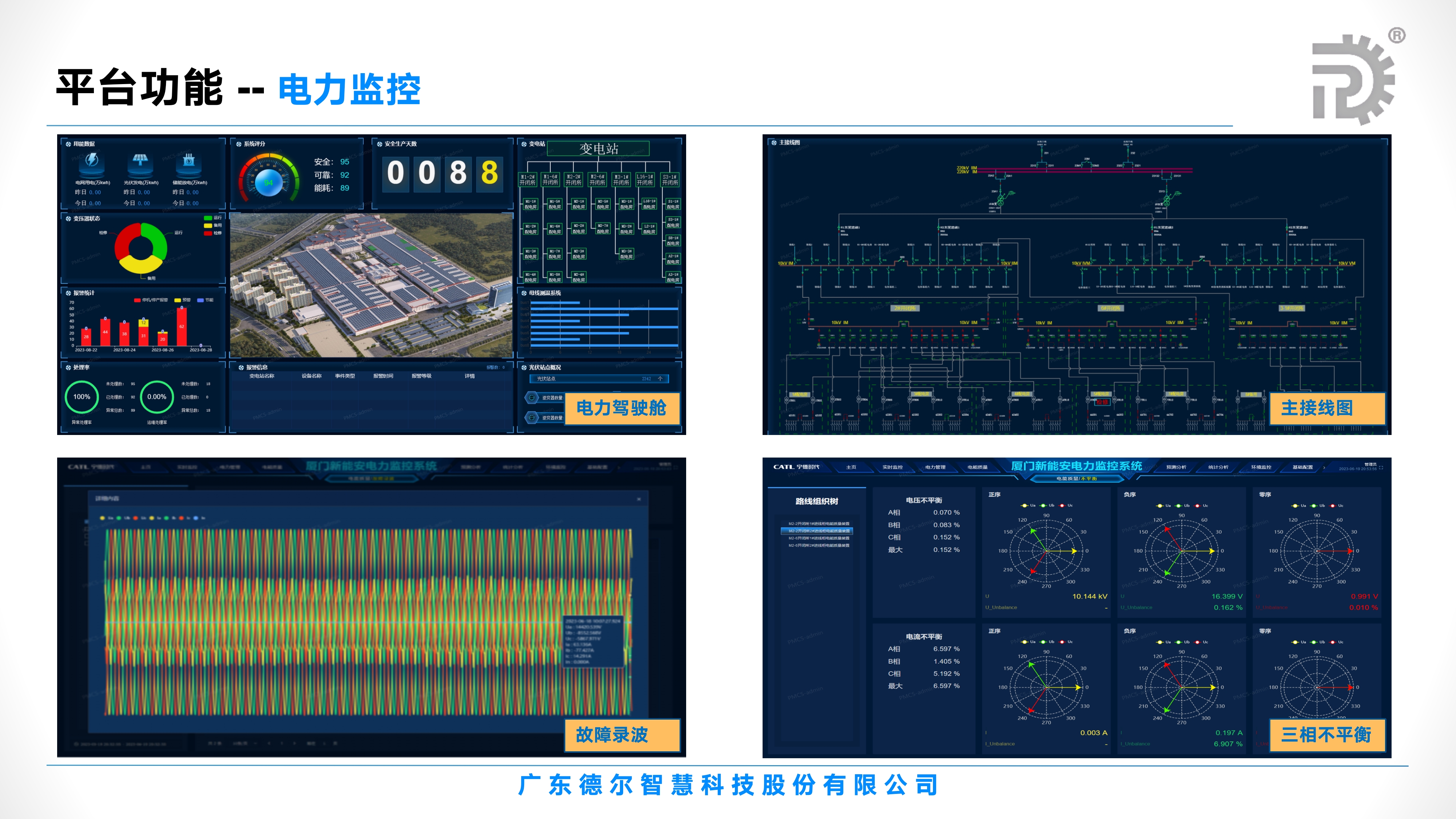Click the grid power lightning icon above 电网用电
1456x819 pixels.
tap(92, 162)
